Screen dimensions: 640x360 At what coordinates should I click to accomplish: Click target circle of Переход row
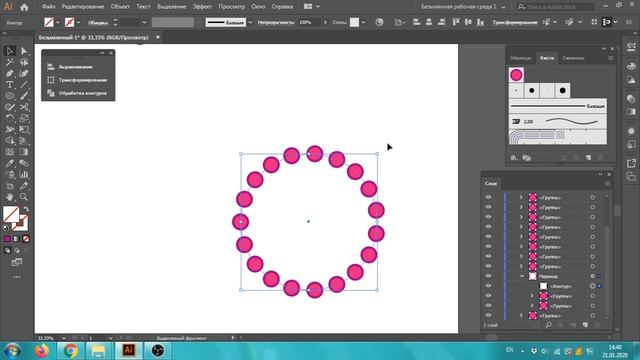pyautogui.click(x=592, y=276)
